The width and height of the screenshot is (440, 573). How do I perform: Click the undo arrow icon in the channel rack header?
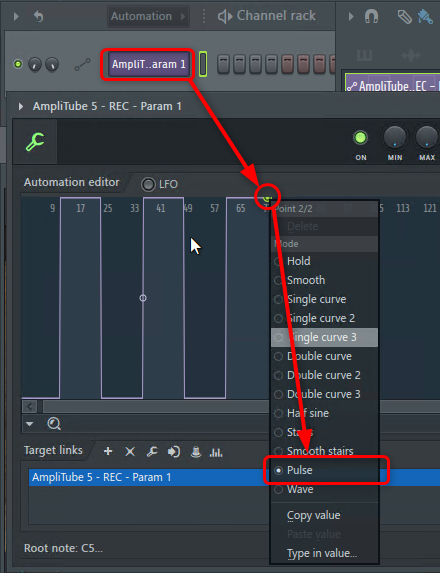click(x=39, y=16)
